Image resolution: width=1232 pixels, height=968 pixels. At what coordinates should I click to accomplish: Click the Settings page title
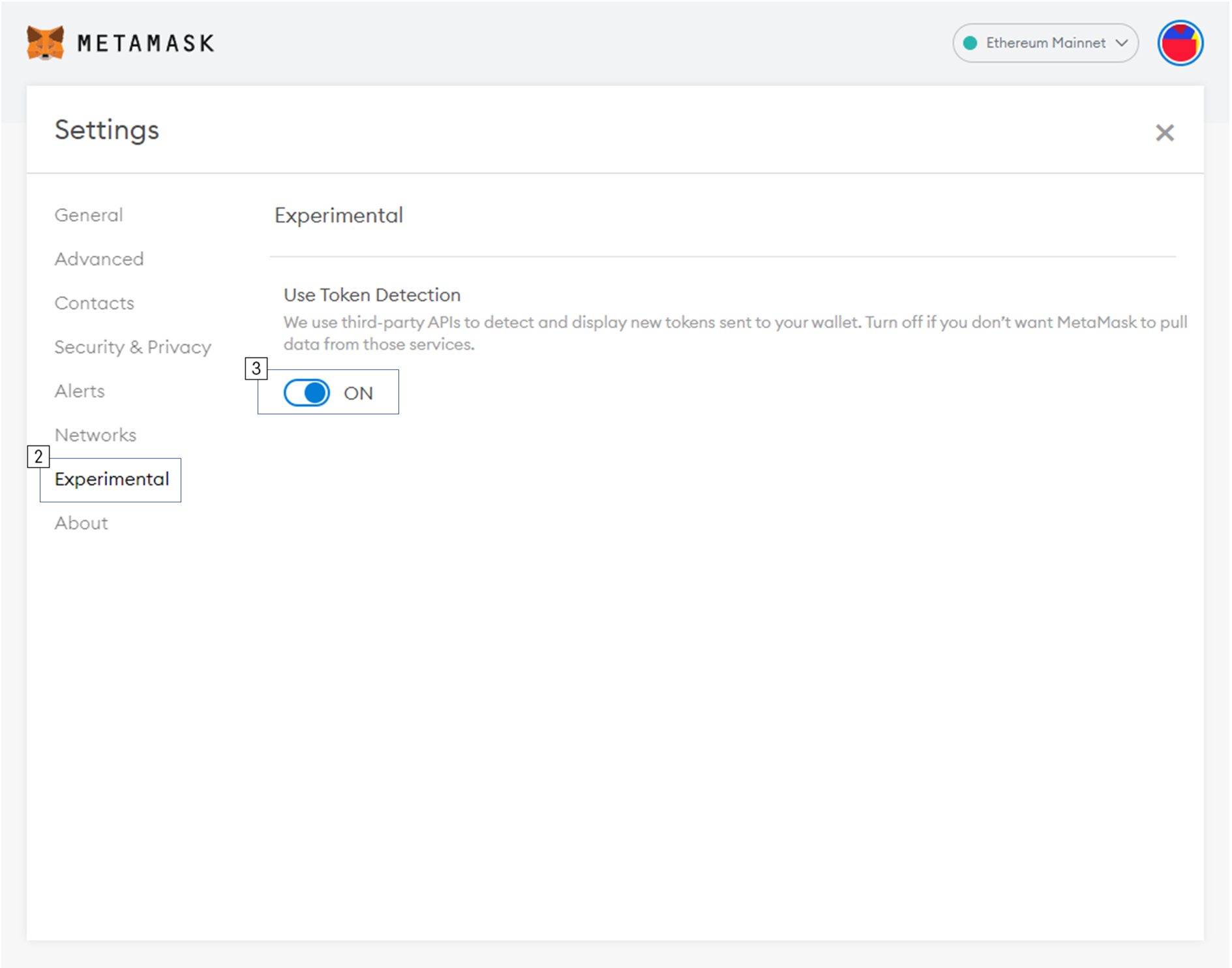point(107,130)
